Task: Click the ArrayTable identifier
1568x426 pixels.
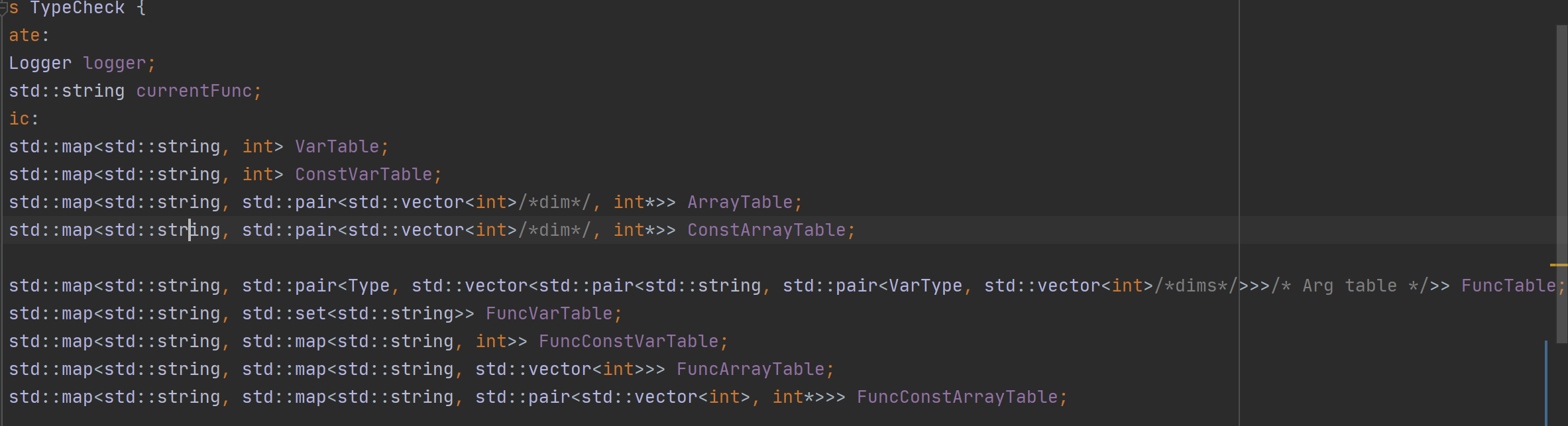Action: click(x=740, y=203)
